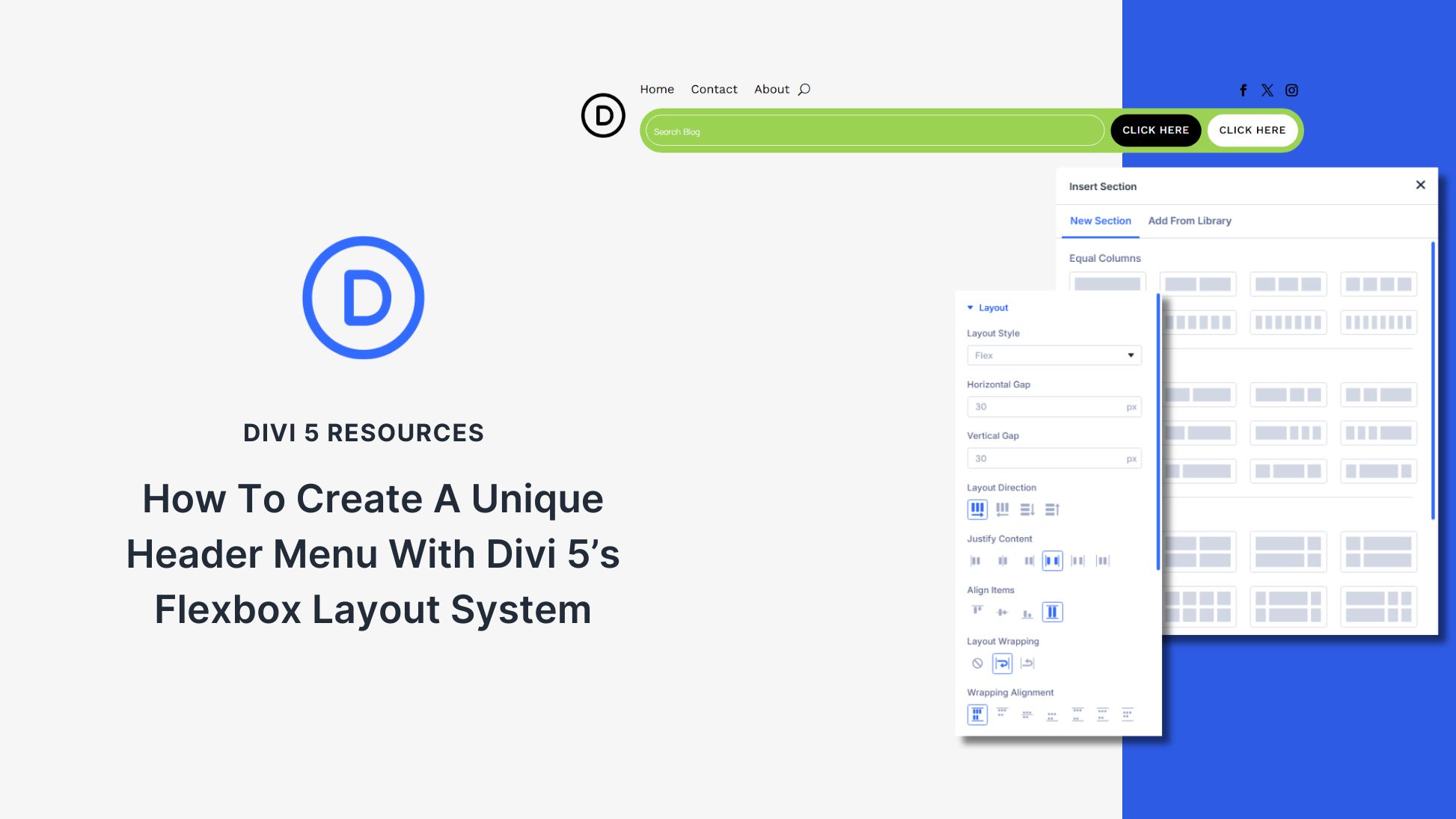1456x819 pixels.
Task: Disable wrapping via the no-wrap icon
Action: [x=977, y=663]
